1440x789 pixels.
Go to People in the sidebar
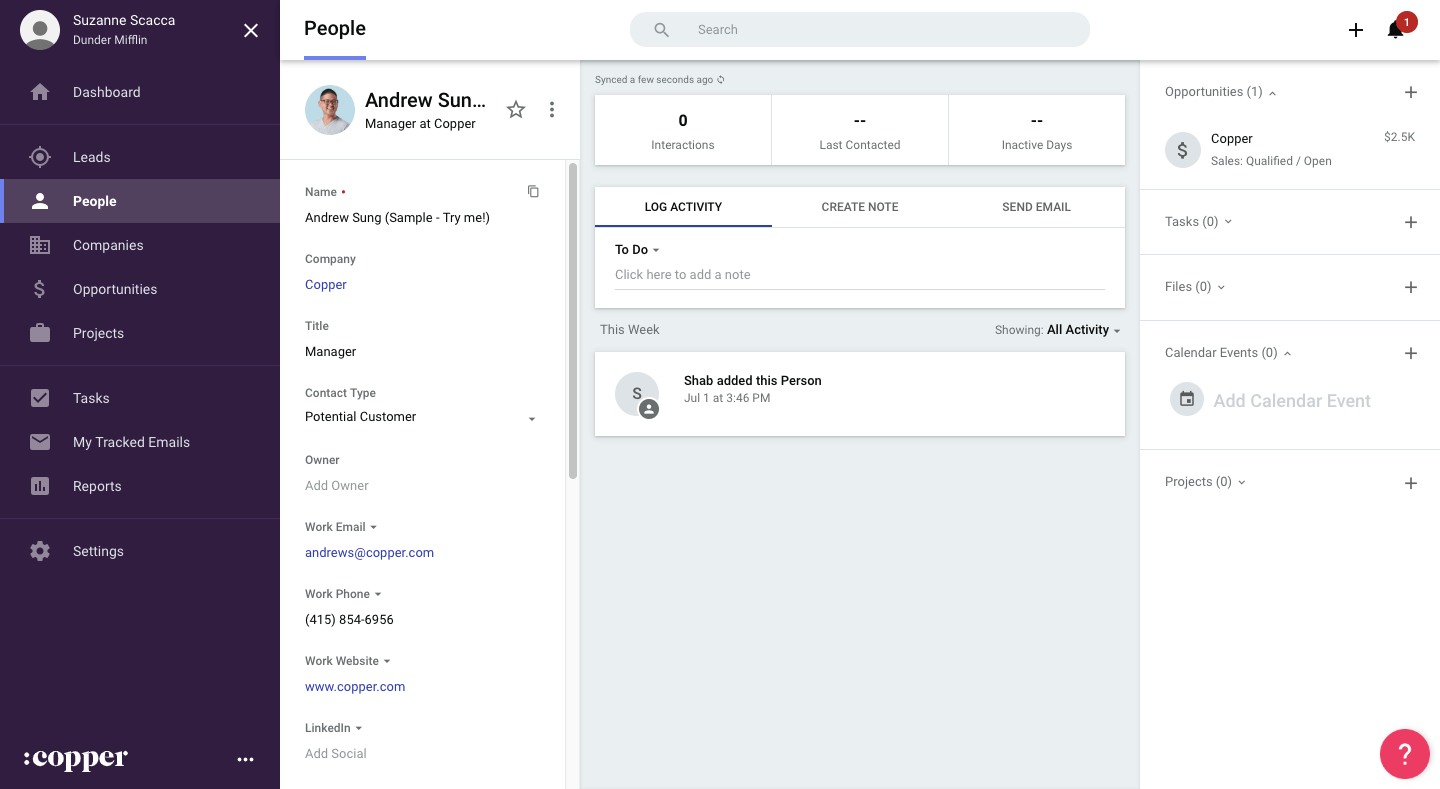pos(140,201)
